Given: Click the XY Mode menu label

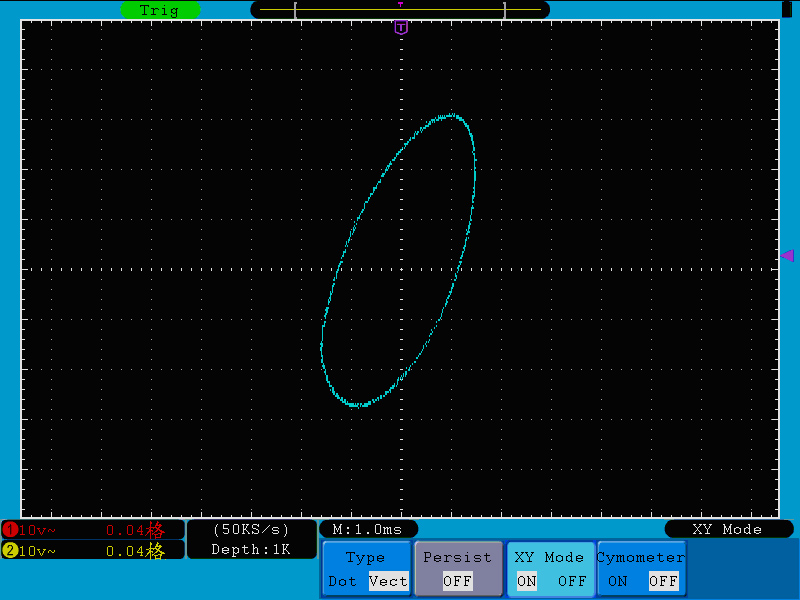Looking at the screenshot, I should click(x=549, y=557).
